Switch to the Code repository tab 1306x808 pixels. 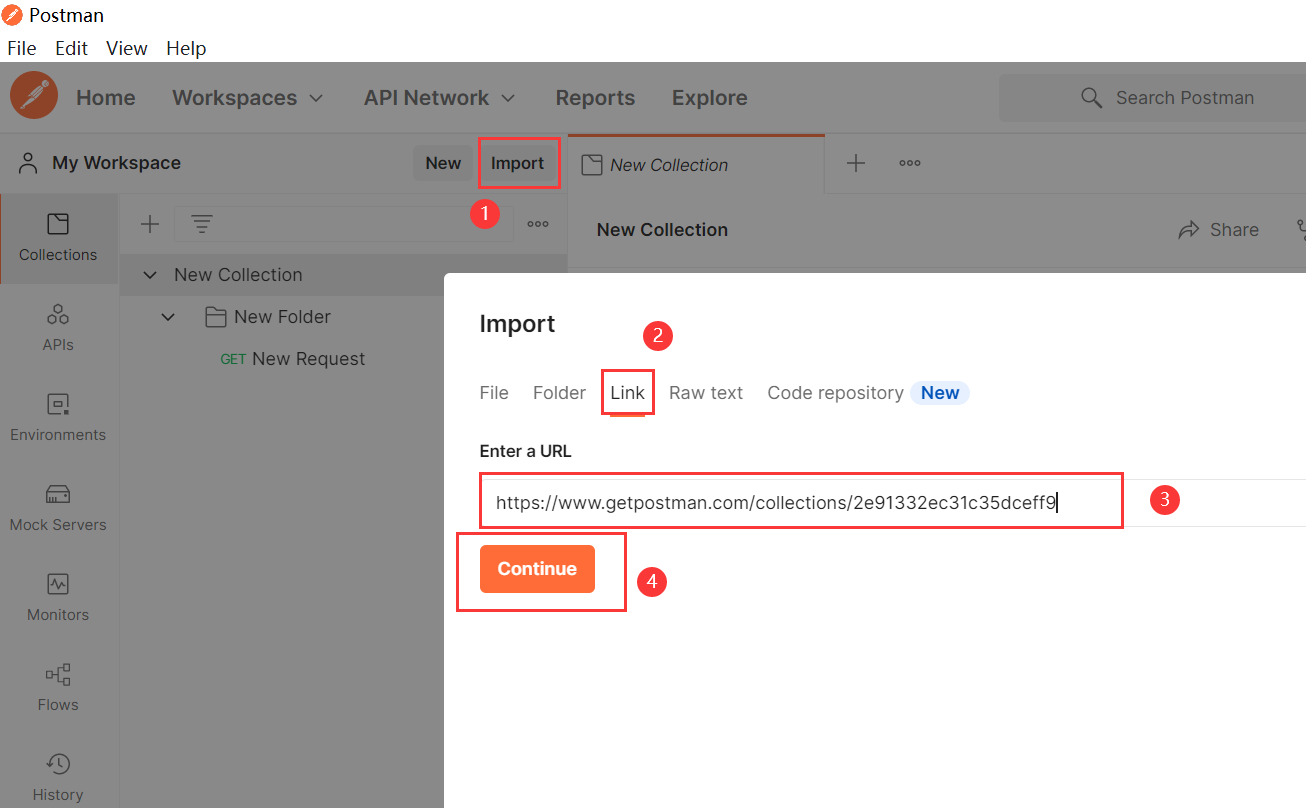click(x=835, y=393)
